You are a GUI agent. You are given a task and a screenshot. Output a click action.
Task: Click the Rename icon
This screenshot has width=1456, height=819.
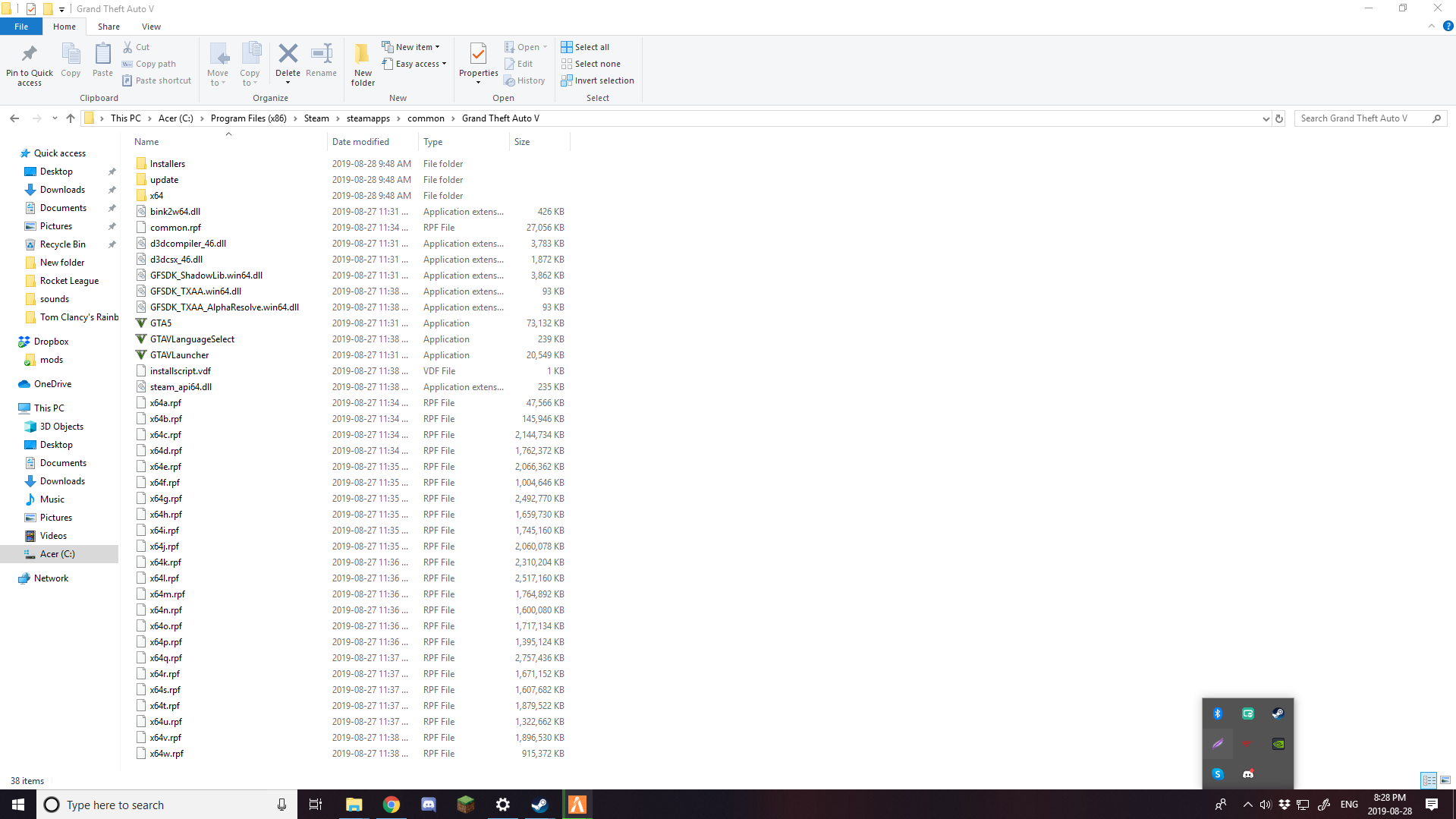coord(320,57)
